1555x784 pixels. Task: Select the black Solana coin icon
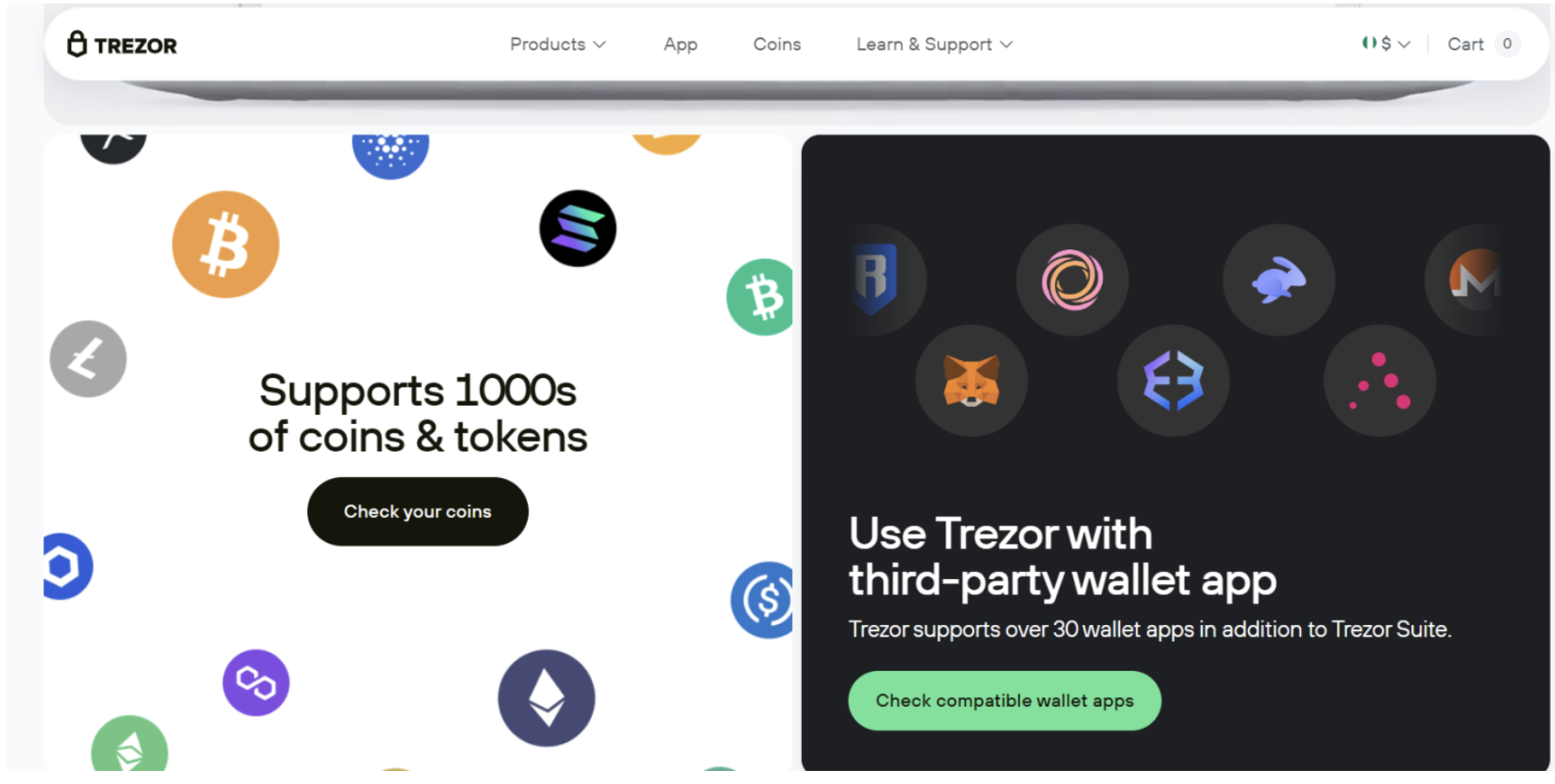(x=577, y=229)
